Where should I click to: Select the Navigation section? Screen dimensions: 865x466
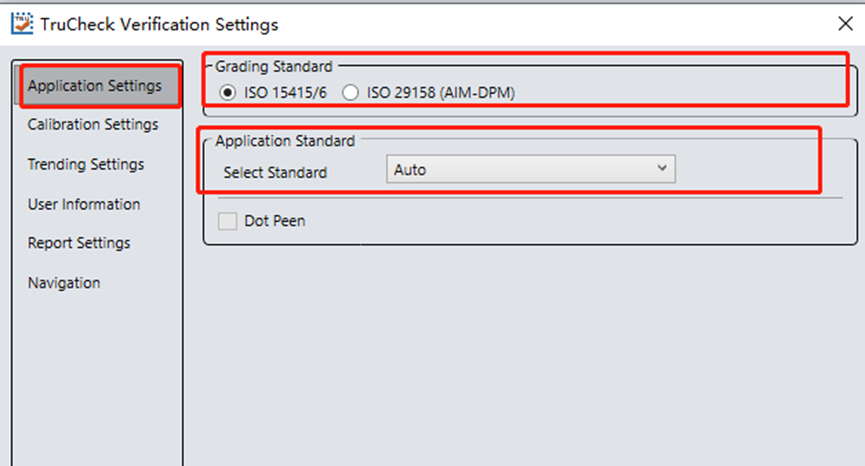(x=64, y=283)
